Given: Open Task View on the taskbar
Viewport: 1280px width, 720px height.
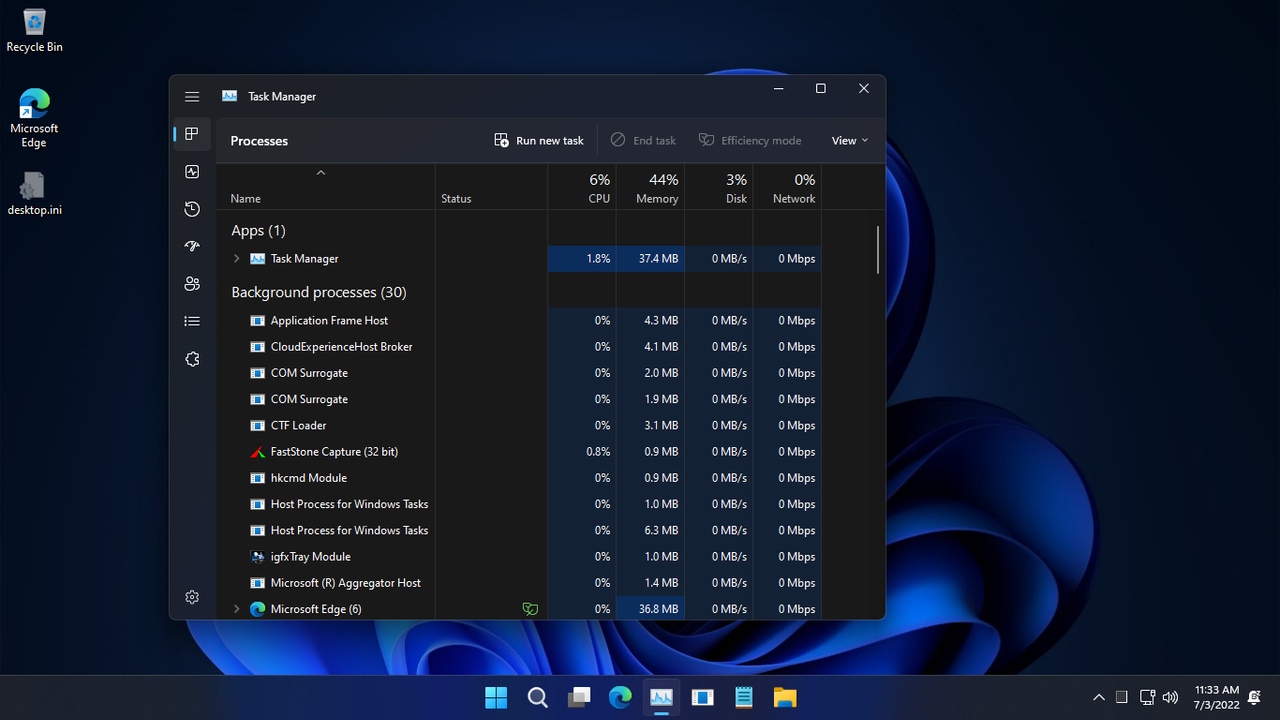Looking at the screenshot, I should 579,697.
